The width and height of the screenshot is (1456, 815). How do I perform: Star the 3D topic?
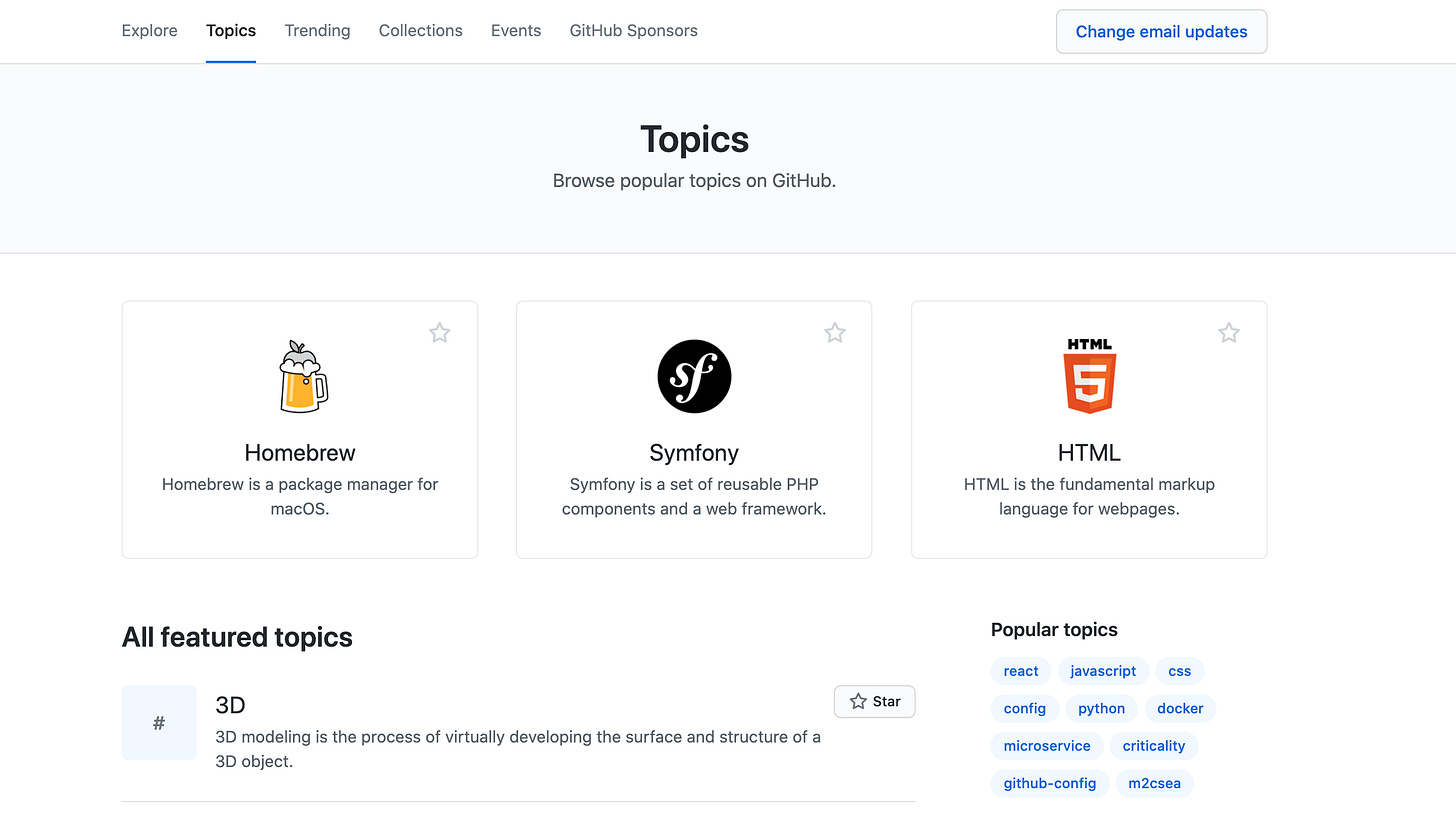[875, 702]
